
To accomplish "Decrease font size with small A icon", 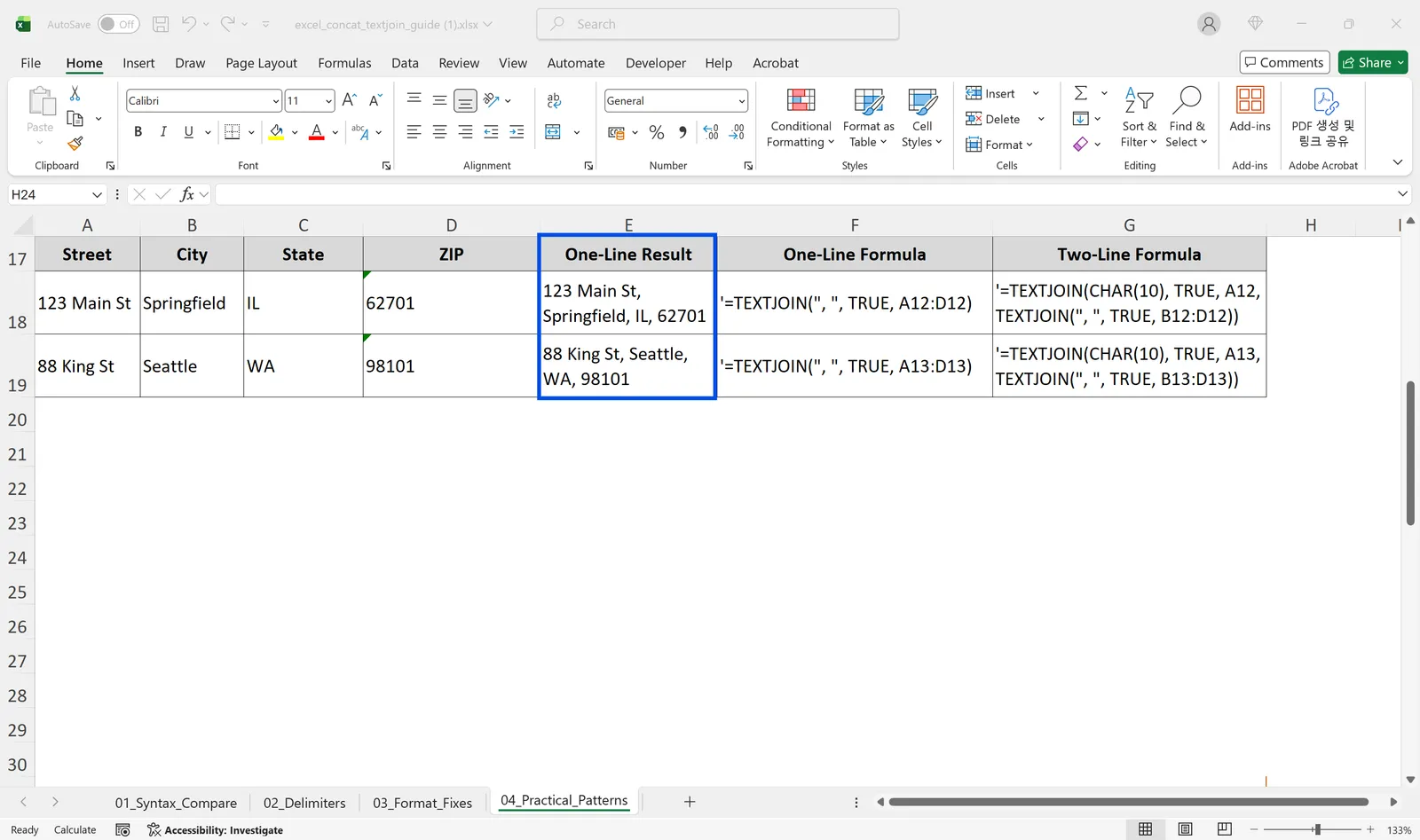I will click(375, 100).
